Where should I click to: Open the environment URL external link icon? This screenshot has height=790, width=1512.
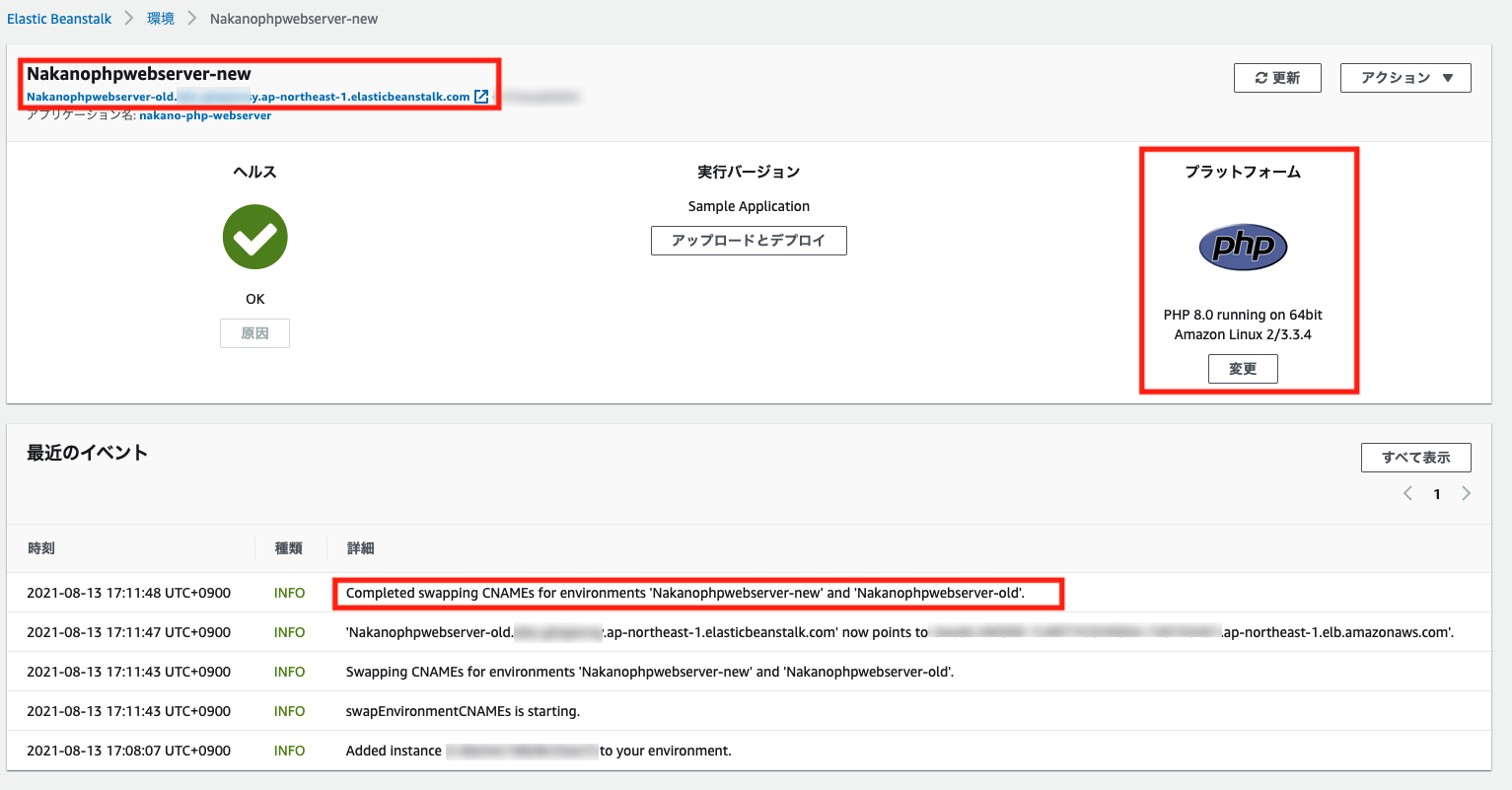click(481, 97)
